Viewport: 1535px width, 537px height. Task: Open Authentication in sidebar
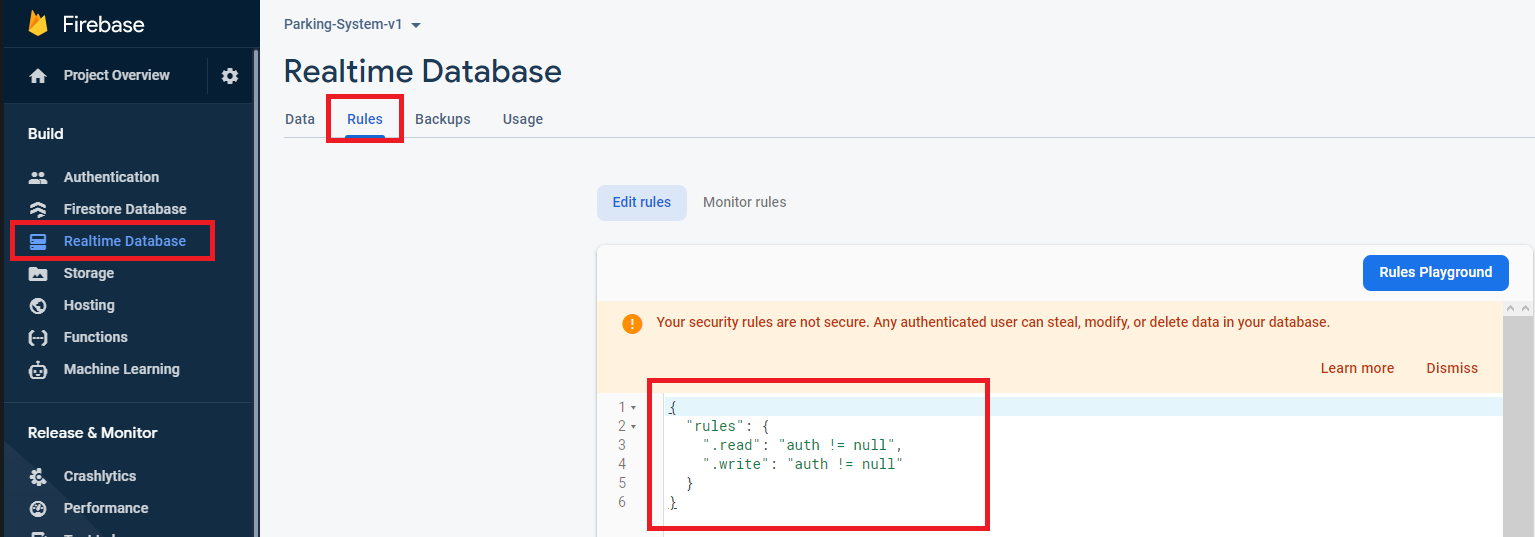pyautogui.click(x=111, y=177)
